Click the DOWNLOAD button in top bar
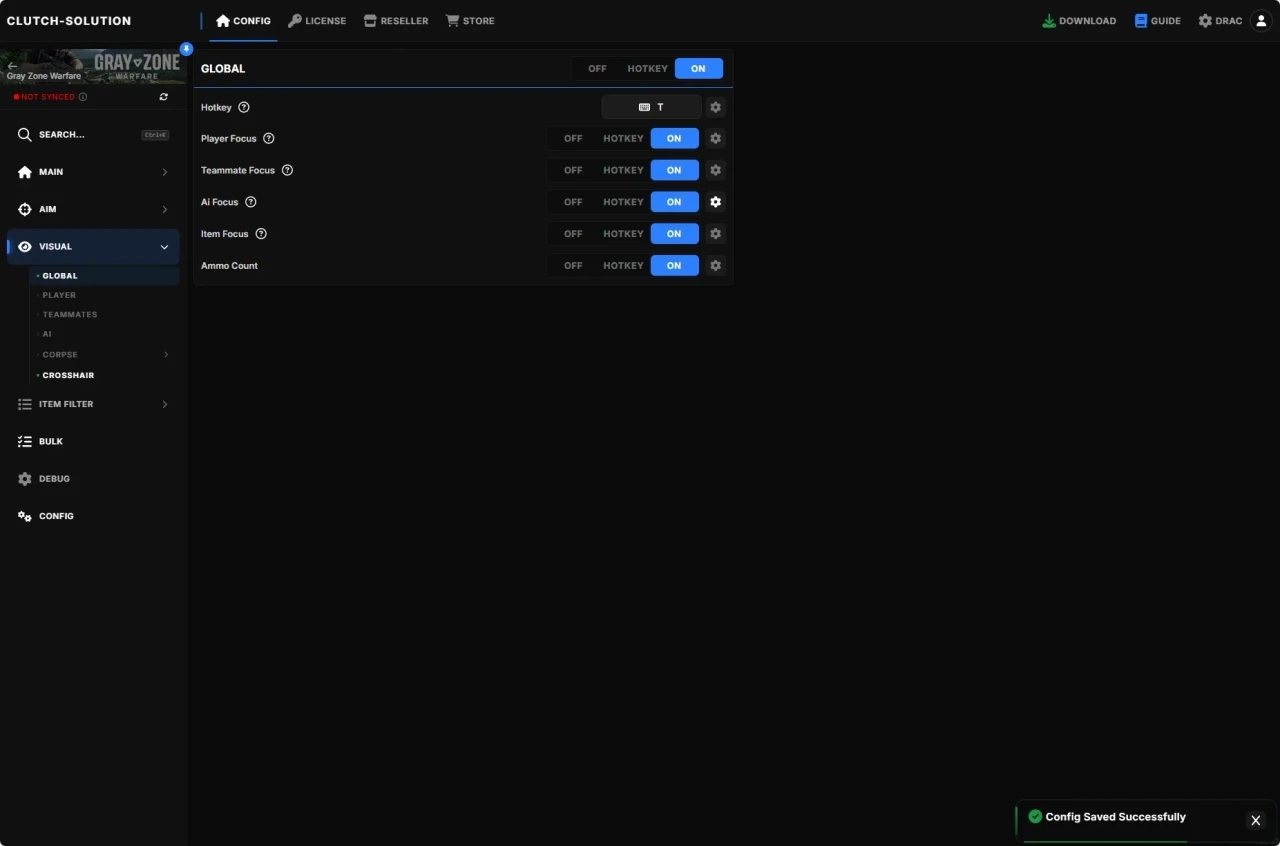The height and width of the screenshot is (846, 1280). click(x=1079, y=21)
